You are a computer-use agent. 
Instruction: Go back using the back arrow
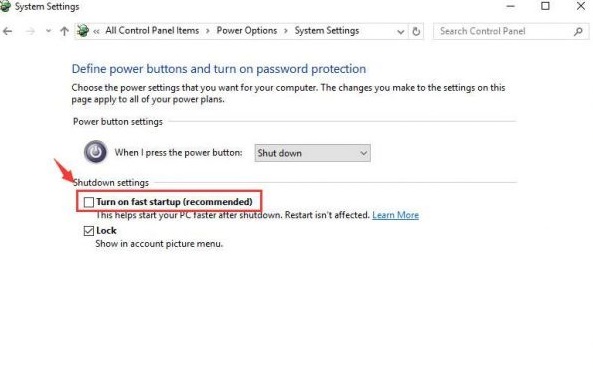coord(7,31)
